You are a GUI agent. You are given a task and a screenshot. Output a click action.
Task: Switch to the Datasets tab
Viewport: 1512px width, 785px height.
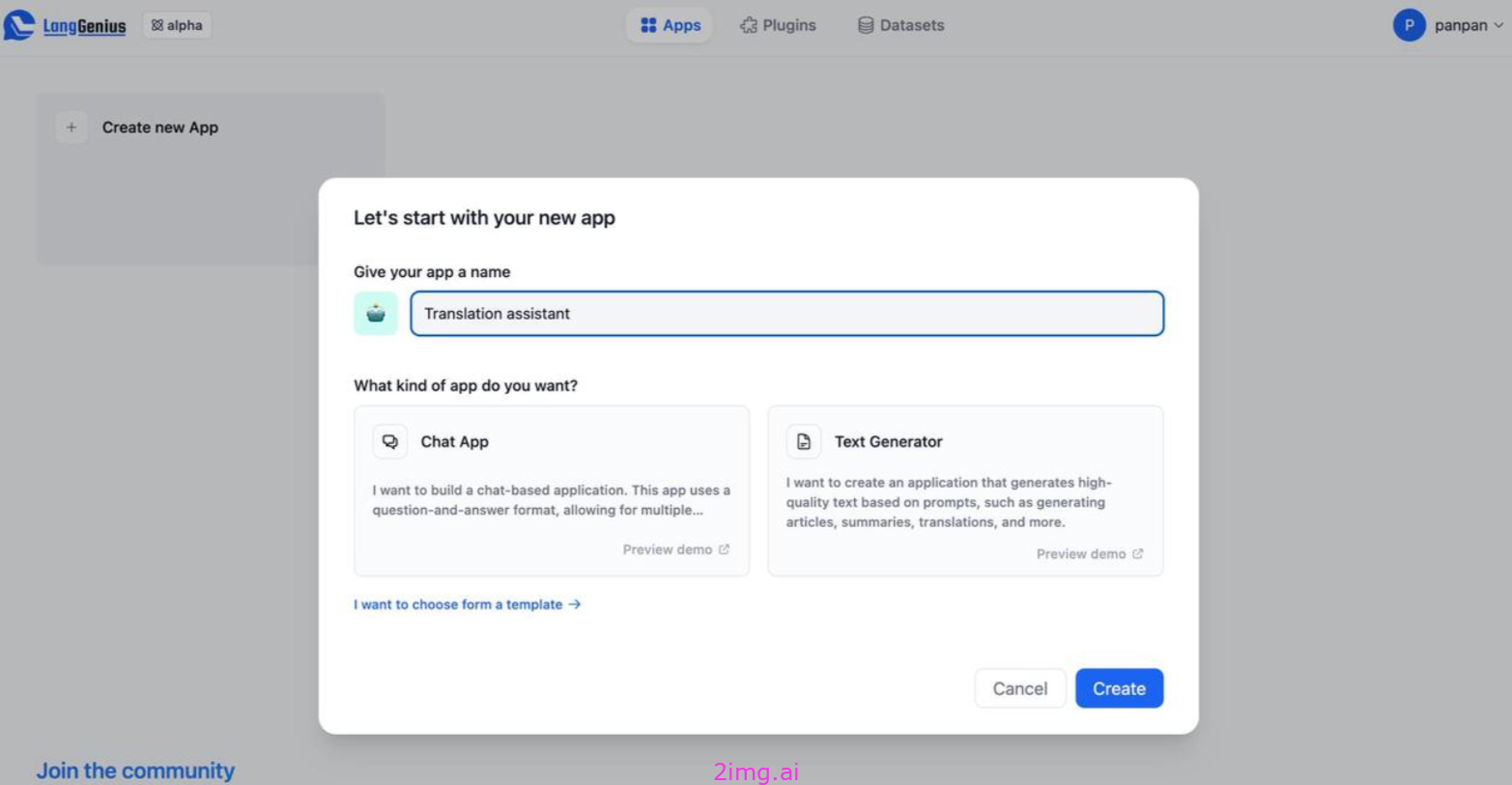(900, 25)
